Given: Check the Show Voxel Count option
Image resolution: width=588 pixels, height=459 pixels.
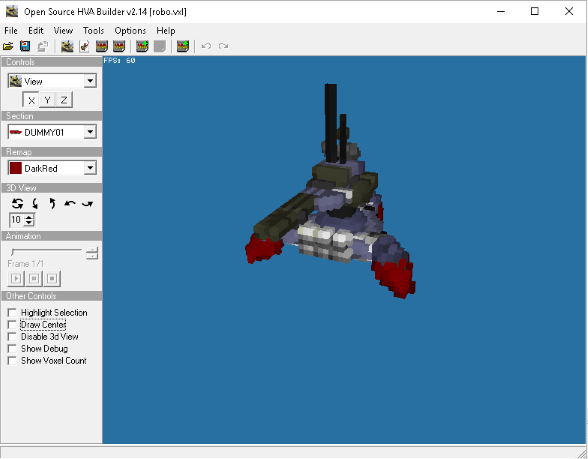Looking at the screenshot, I should tap(12, 361).
